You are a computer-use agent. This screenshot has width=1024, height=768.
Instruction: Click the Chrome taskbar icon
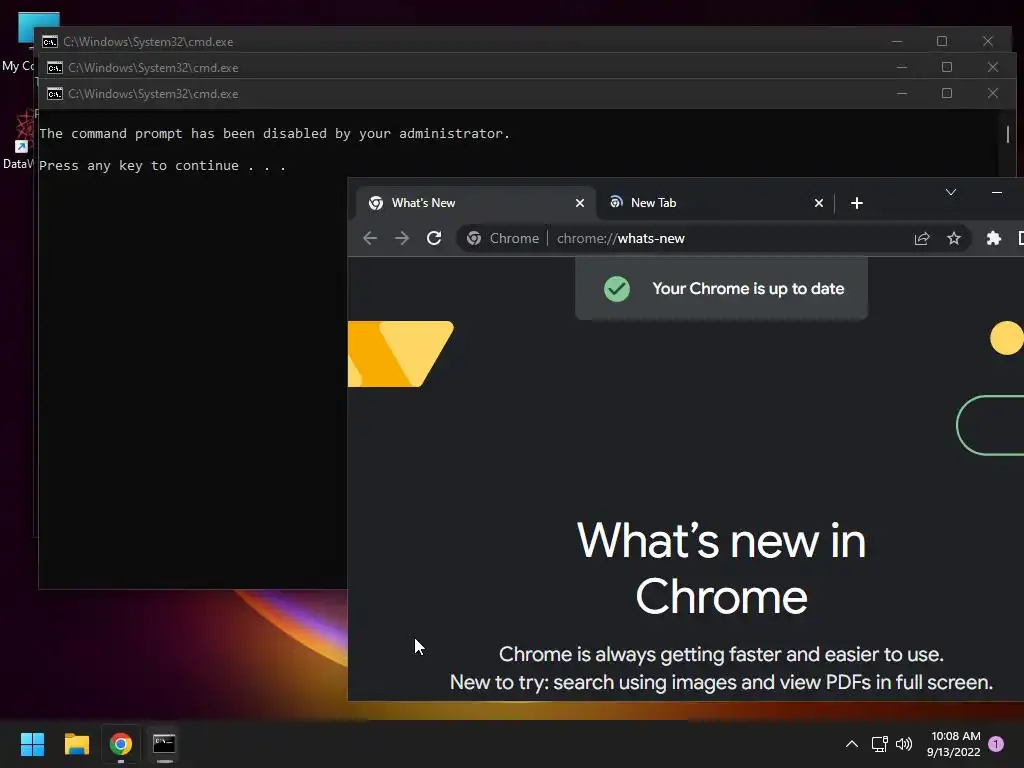(x=121, y=744)
